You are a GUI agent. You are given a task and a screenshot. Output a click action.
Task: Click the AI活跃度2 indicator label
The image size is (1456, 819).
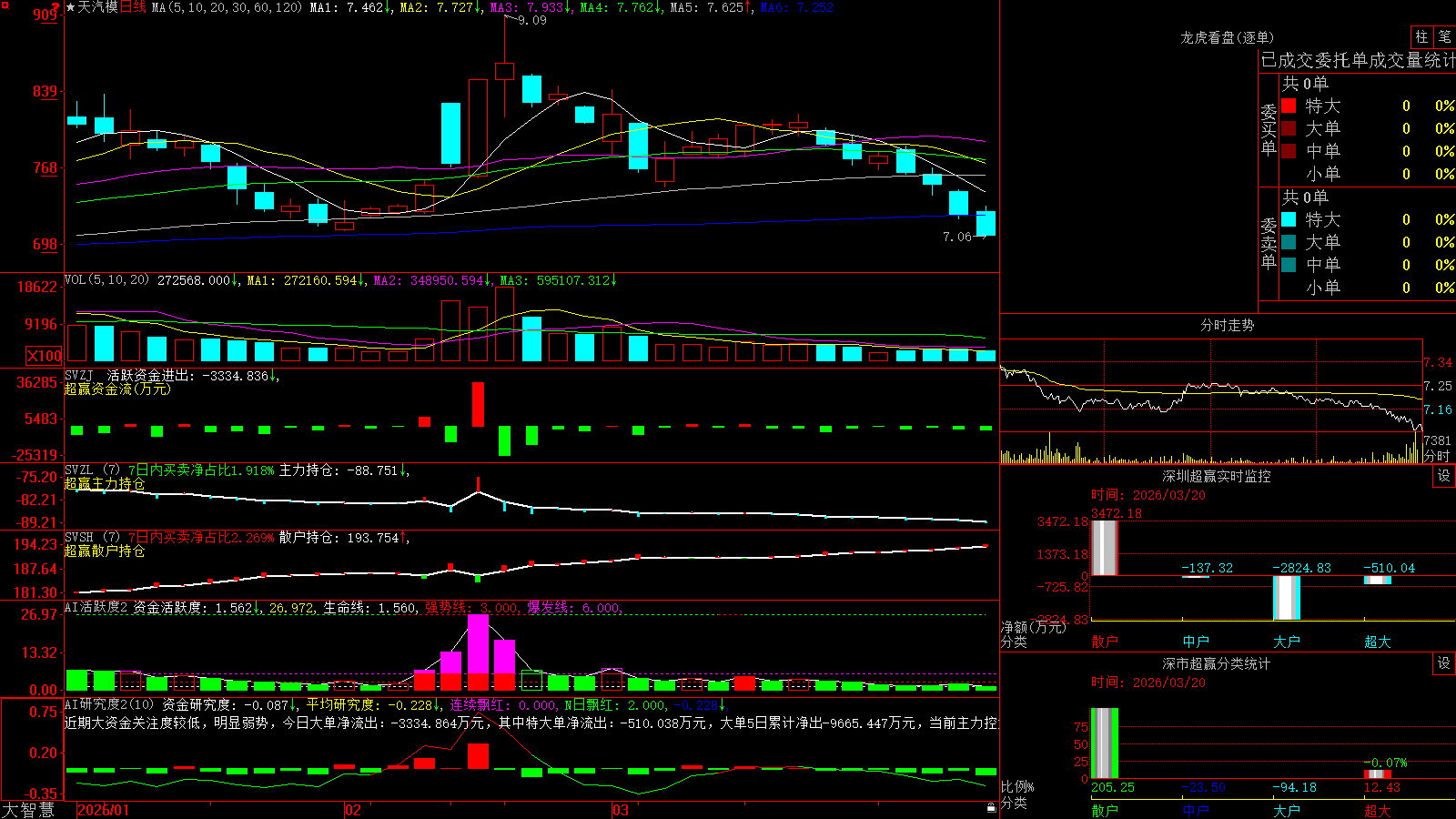tap(96, 608)
